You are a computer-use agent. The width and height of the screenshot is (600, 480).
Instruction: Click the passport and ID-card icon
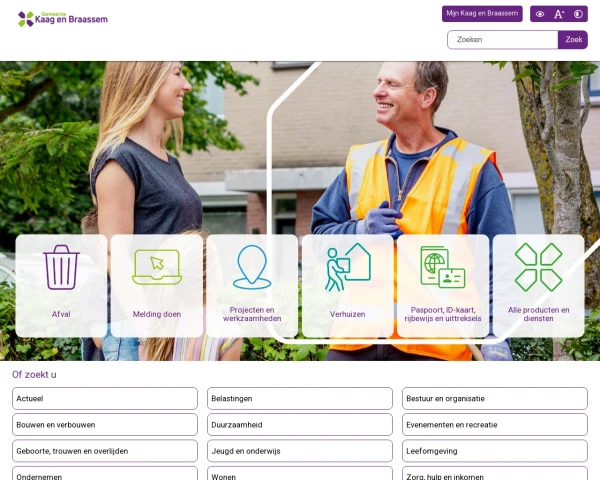(443, 267)
